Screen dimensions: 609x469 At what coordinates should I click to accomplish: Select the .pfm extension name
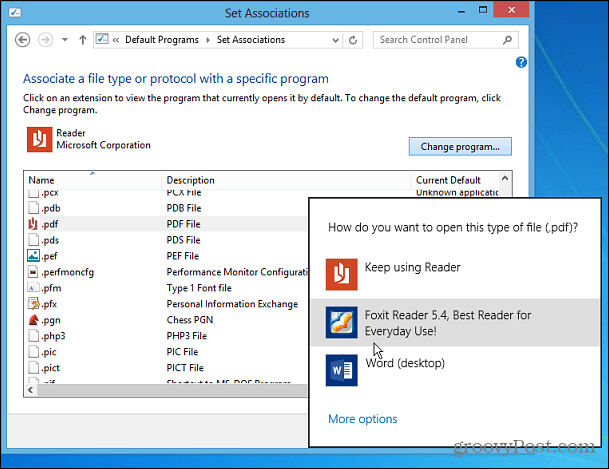(x=51, y=288)
